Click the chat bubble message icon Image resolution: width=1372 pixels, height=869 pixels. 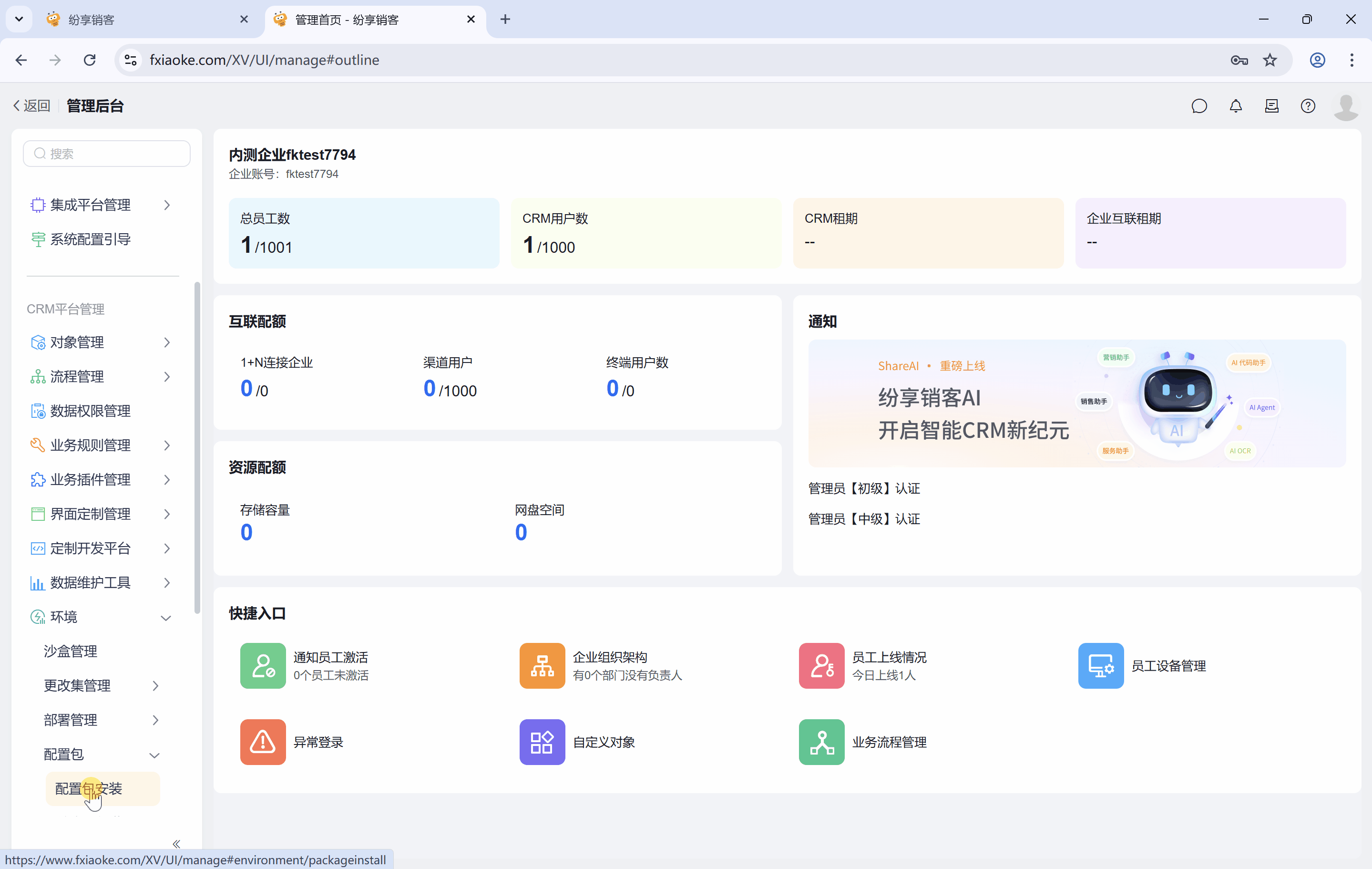[x=1199, y=106]
